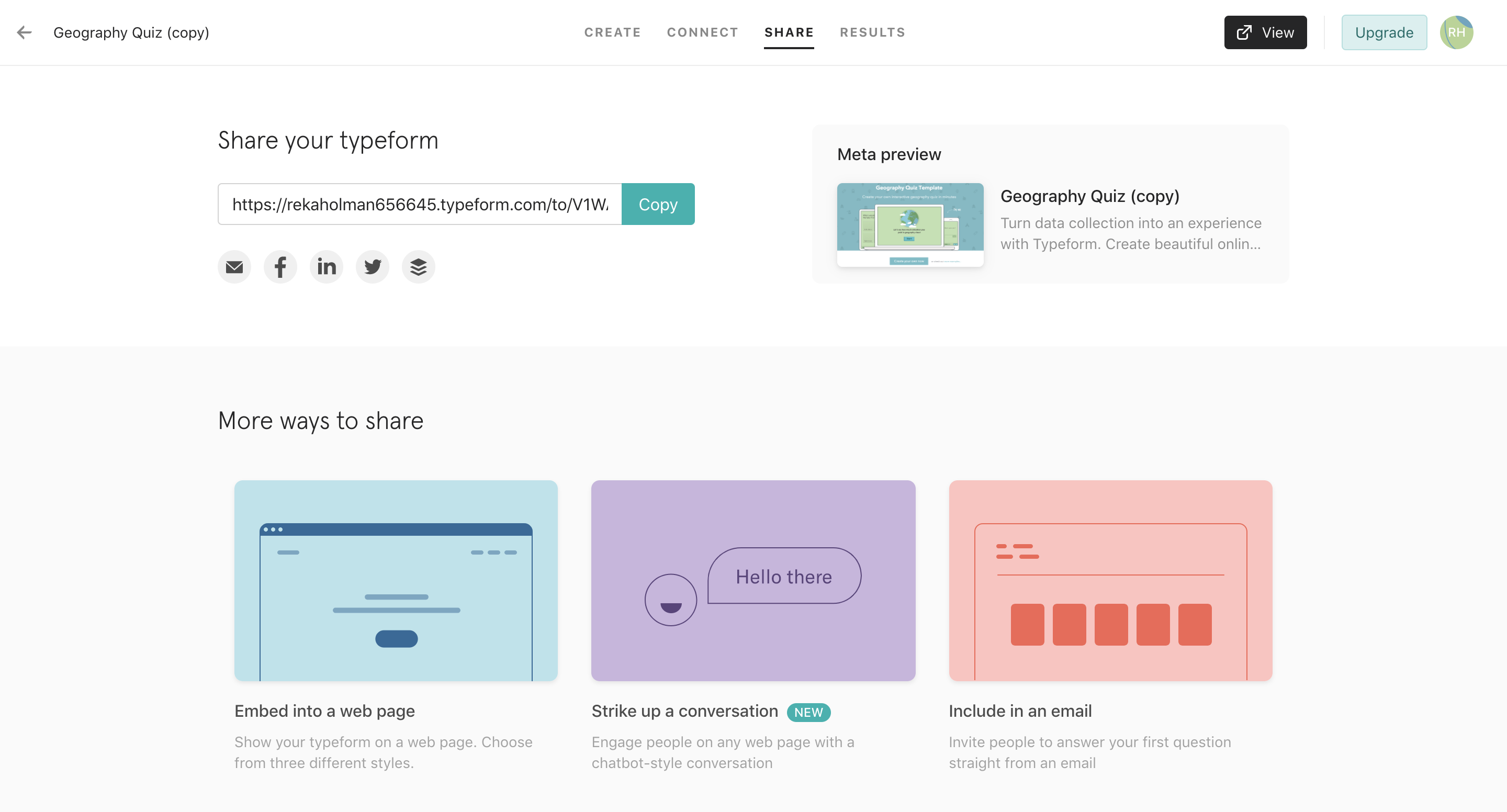Open the Share tab
The height and width of the screenshot is (812, 1507).
tap(789, 32)
